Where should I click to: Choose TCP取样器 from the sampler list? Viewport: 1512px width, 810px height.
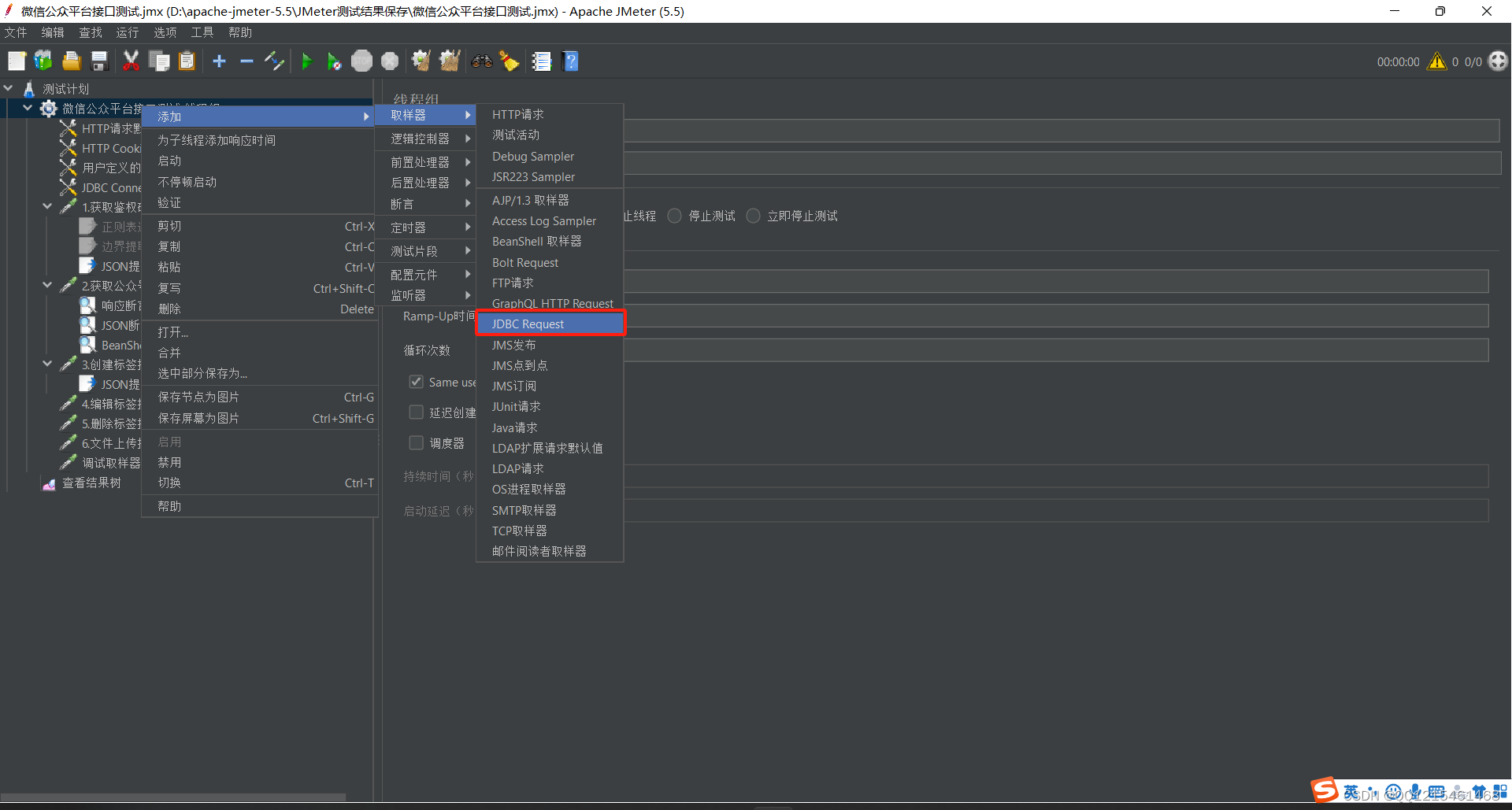click(x=550, y=531)
